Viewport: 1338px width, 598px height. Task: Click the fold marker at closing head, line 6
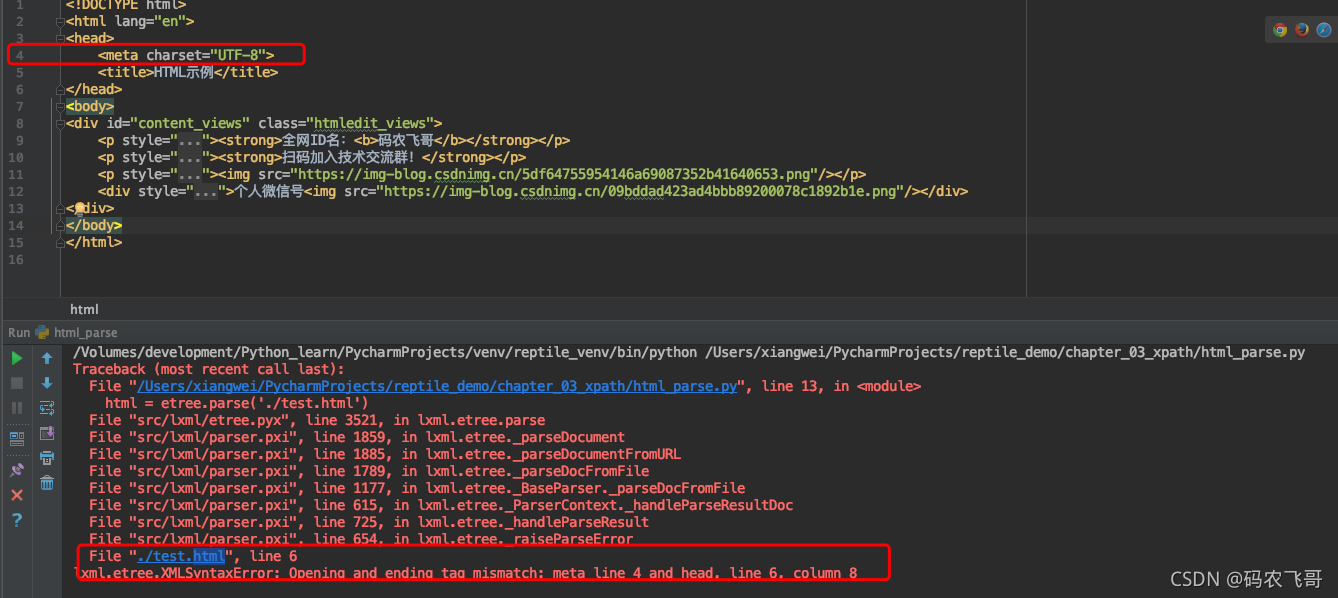[x=60, y=89]
